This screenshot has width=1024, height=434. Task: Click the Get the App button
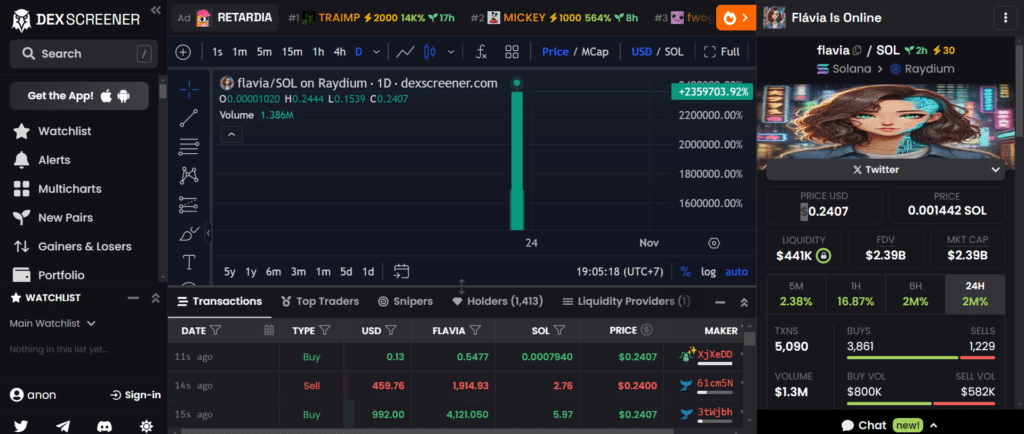[79, 96]
